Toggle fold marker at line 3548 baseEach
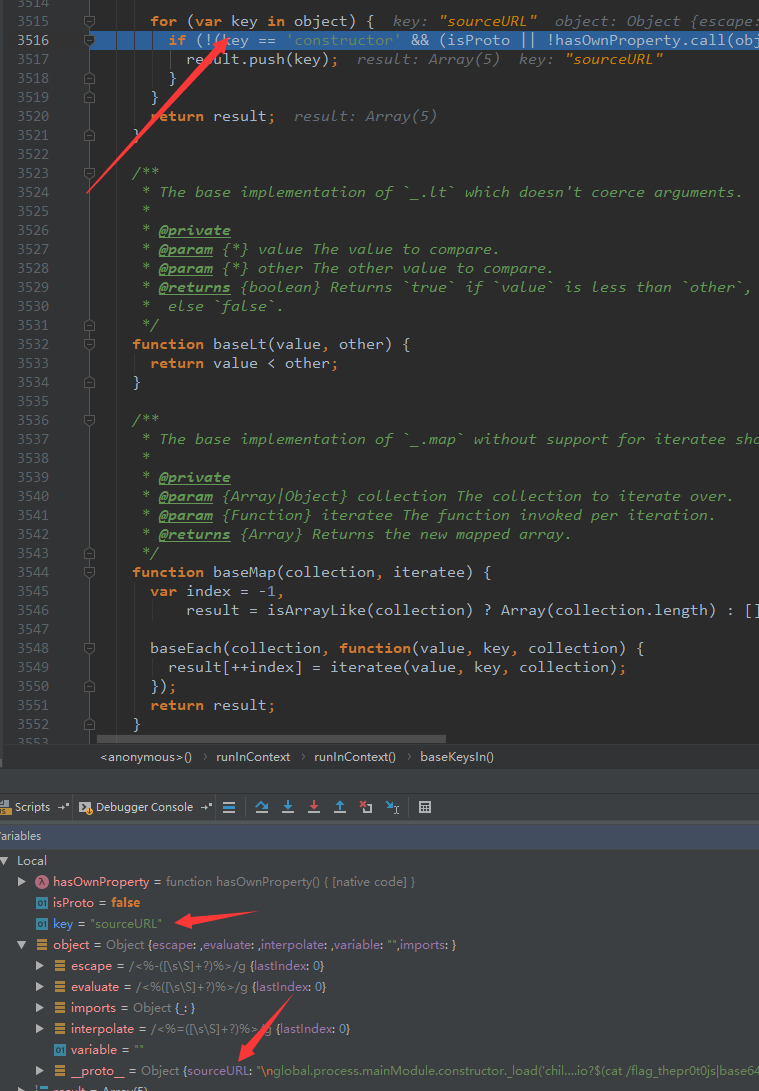Screen dimensions: 759x1091 click(89, 648)
